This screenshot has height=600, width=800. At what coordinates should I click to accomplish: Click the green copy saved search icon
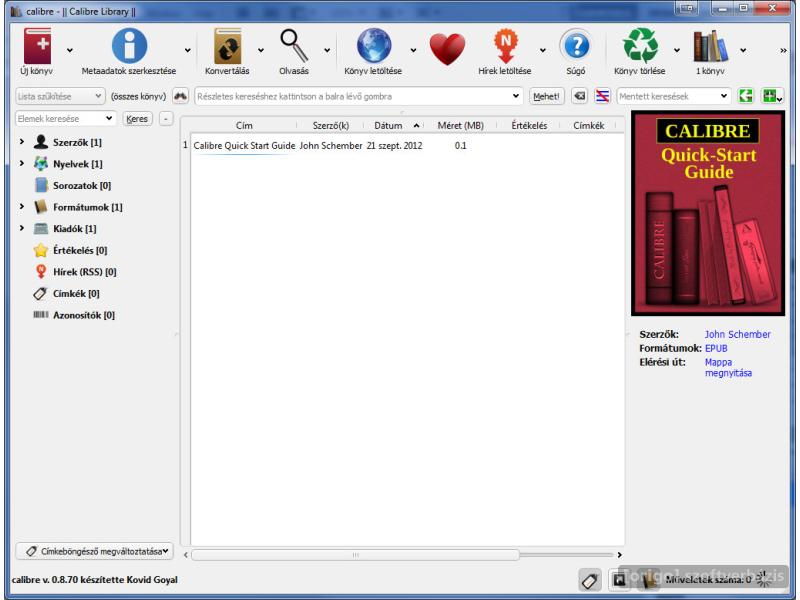(745, 96)
